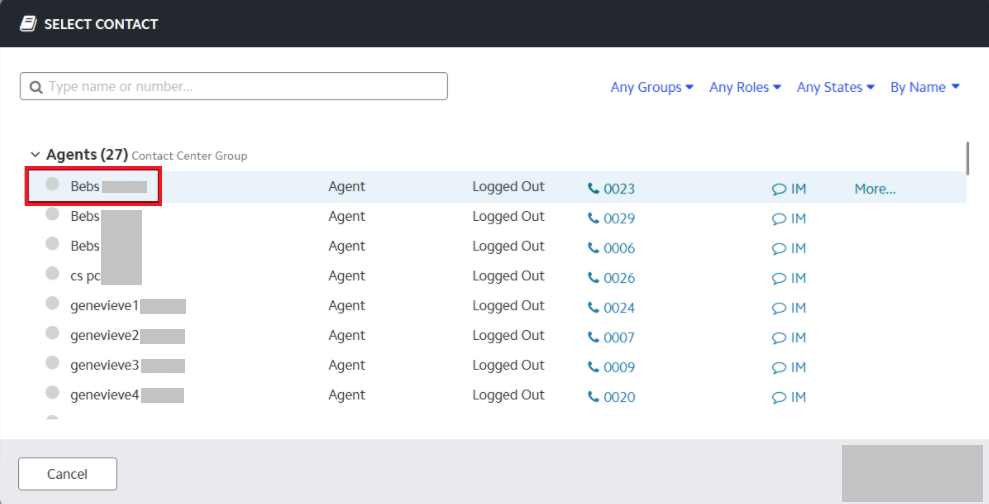Click the phone icon for extension 0020
Image resolution: width=989 pixels, height=504 pixels.
tap(593, 396)
